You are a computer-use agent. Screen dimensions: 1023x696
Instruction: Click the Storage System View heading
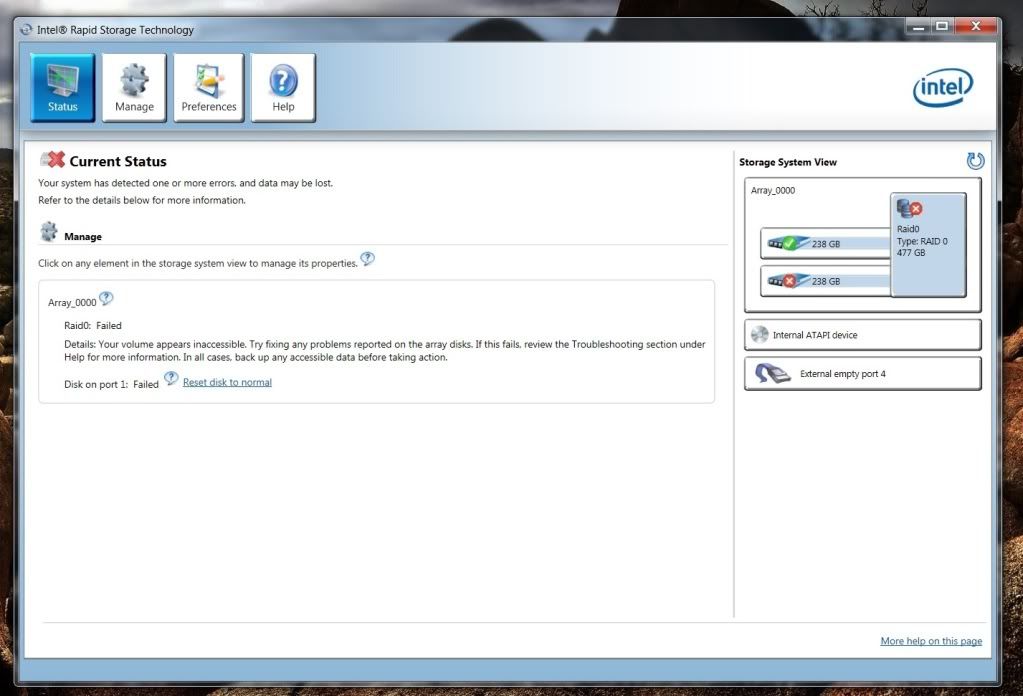point(787,162)
